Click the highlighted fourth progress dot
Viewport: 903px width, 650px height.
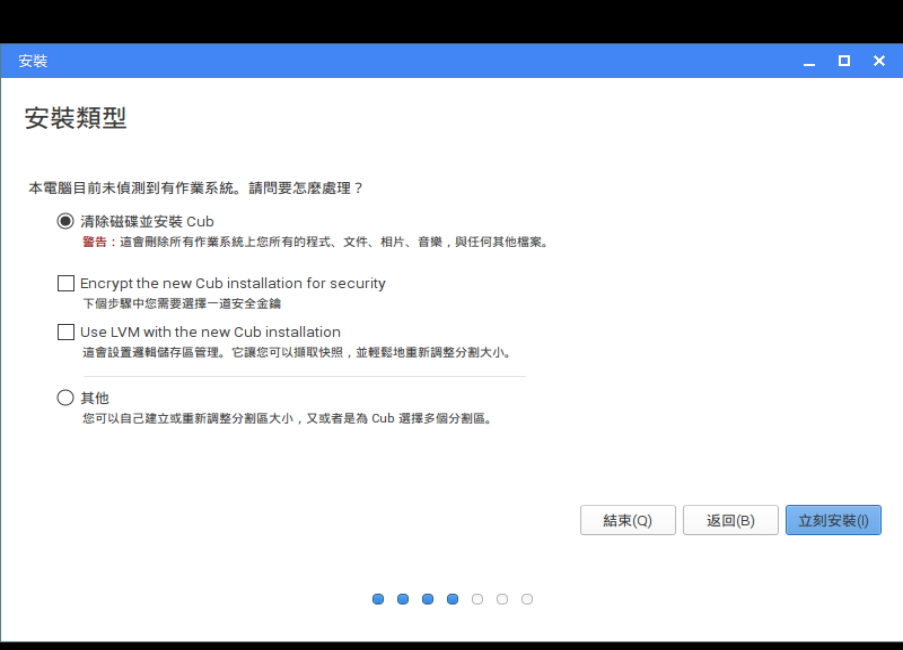(x=452, y=599)
